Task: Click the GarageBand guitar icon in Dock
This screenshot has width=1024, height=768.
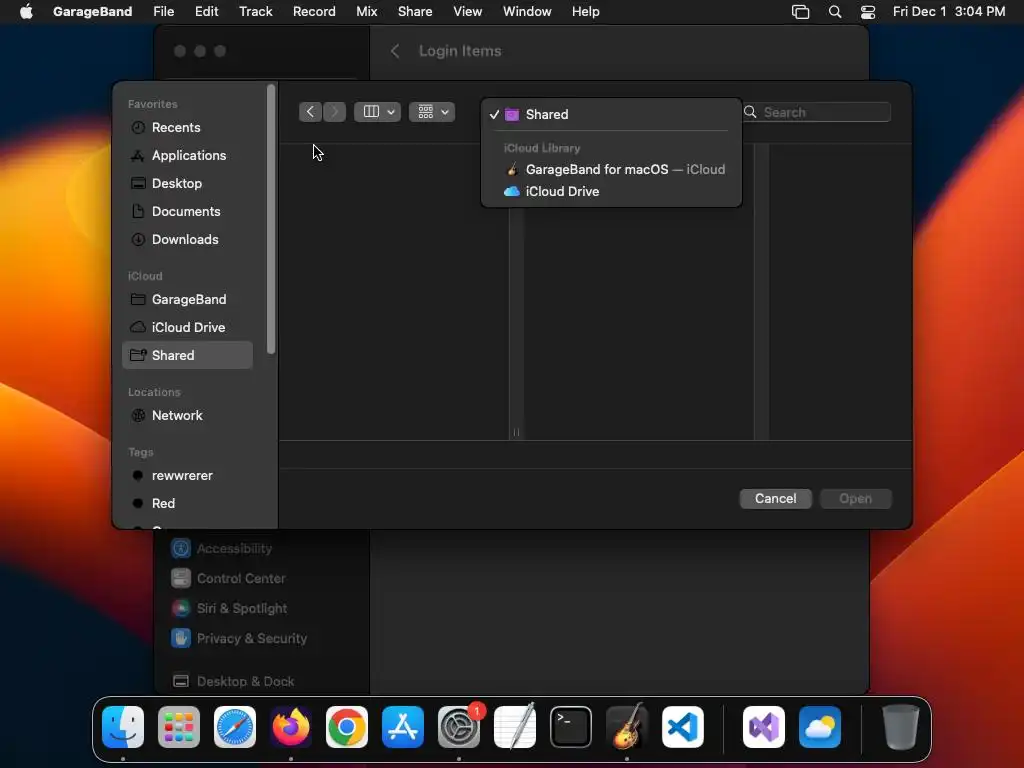Action: (627, 727)
